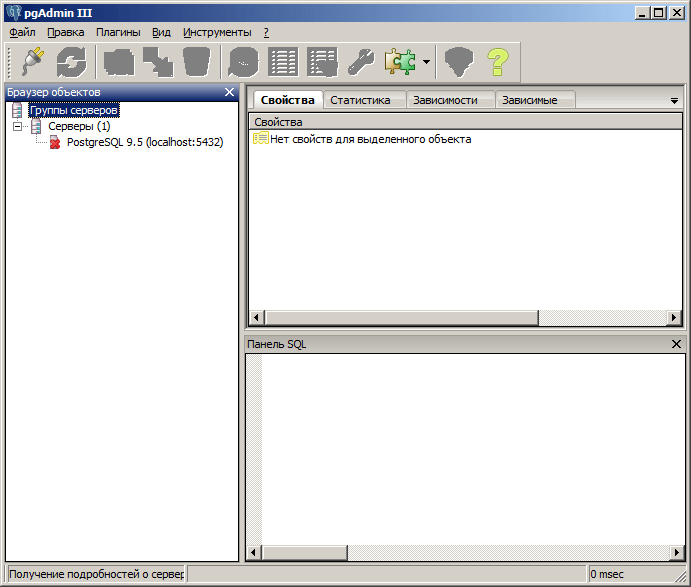Click the Guru hint toolbar icon
This screenshot has width=691, height=587.
pos(459,62)
